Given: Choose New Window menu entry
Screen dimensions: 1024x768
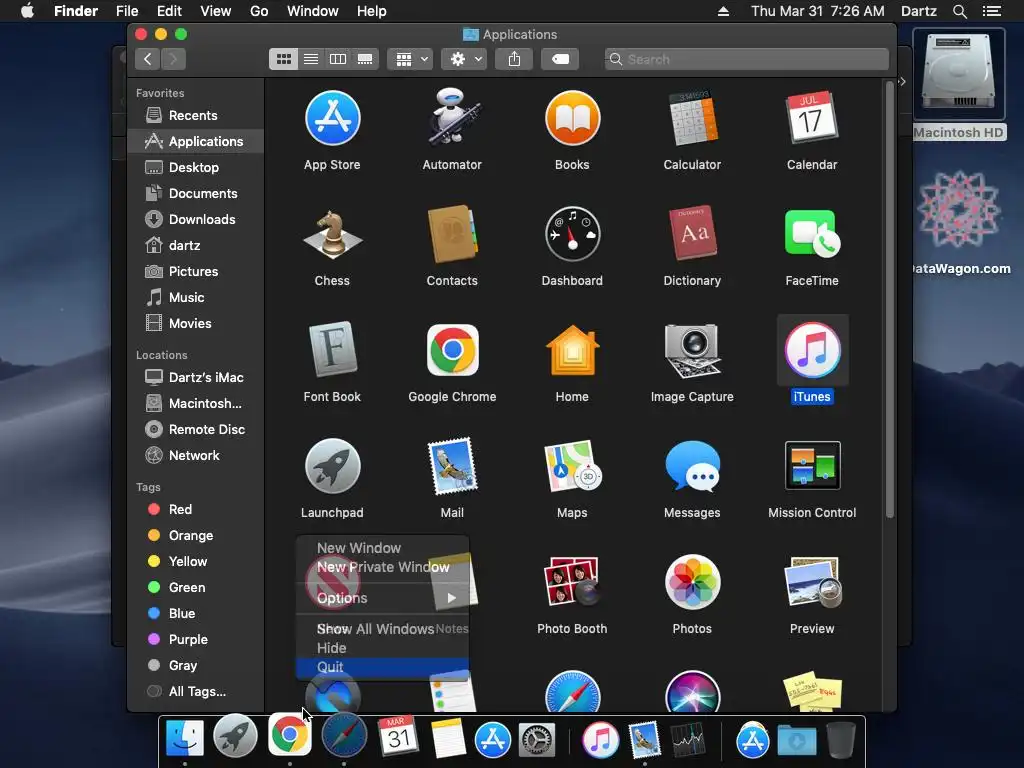Looking at the screenshot, I should click(382, 548).
